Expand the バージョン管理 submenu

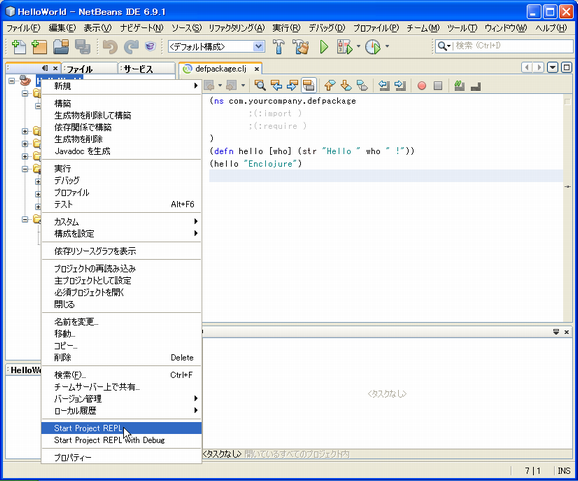click(122, 398)
